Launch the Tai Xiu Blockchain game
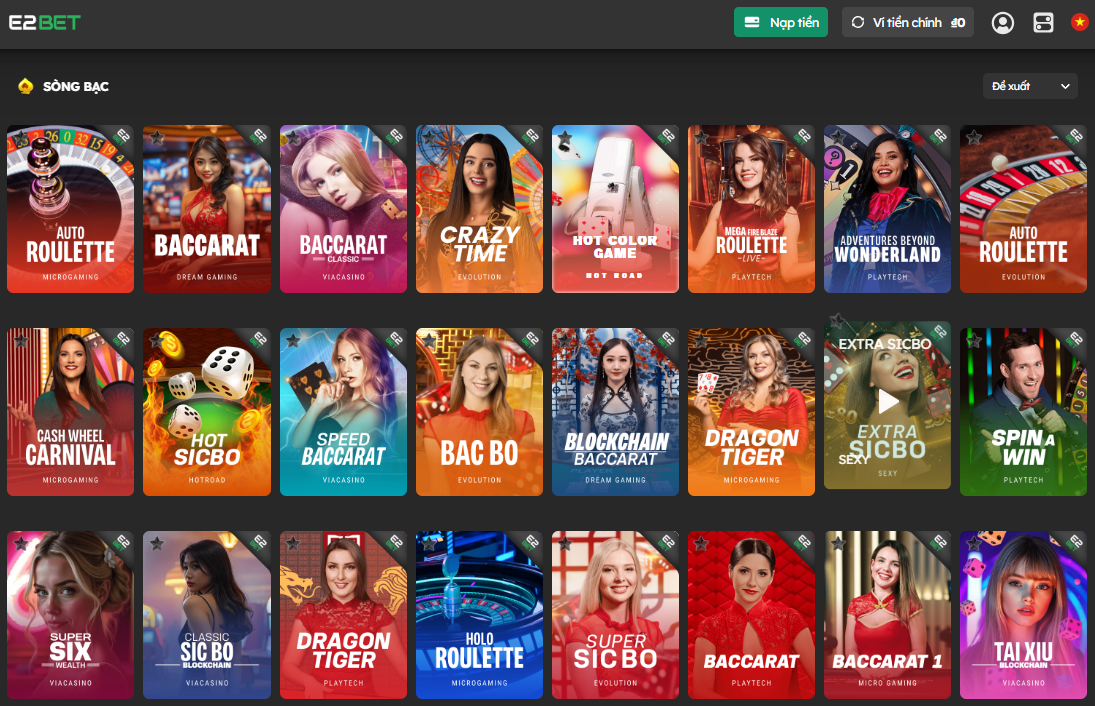This screenshot has width=1095, height=706. point(1024,615)
